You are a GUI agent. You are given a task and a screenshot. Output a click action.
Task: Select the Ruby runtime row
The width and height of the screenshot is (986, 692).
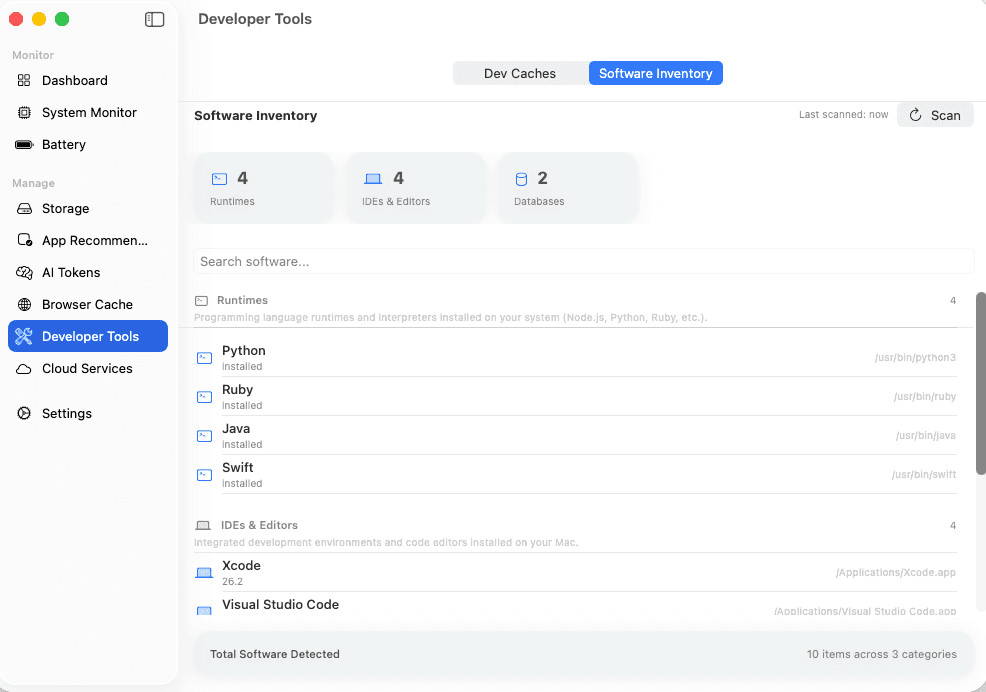click(x=575, y=396)
